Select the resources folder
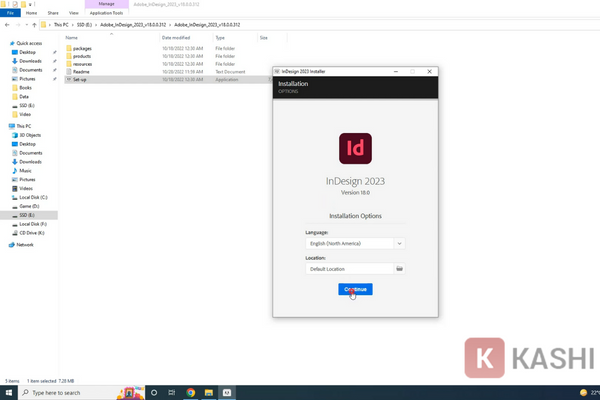 82,64
